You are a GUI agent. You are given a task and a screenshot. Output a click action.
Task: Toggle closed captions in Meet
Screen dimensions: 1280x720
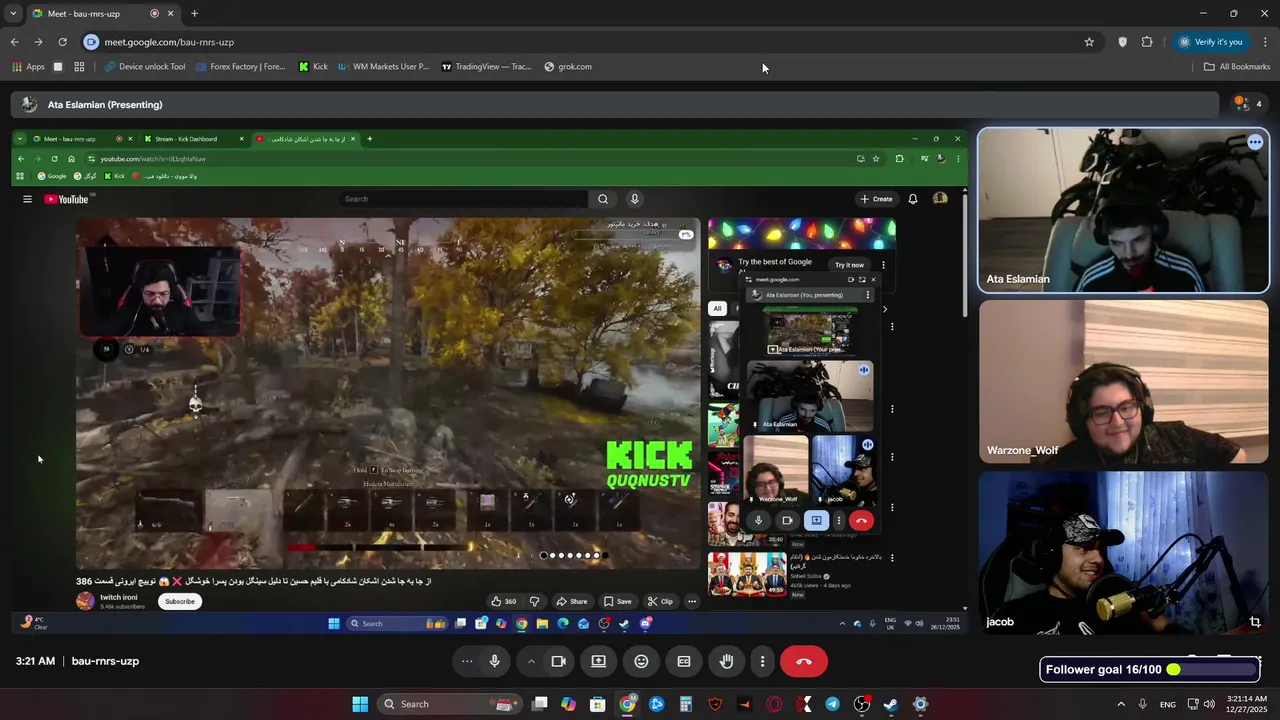point(684,661)
